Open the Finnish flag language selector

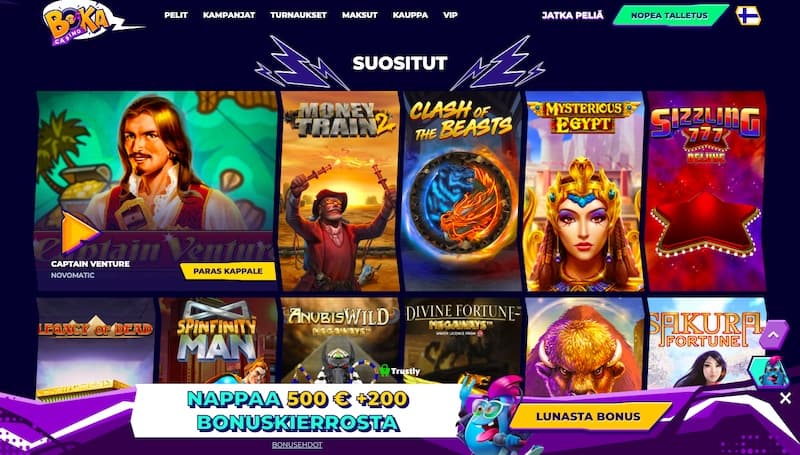point(748,16)
